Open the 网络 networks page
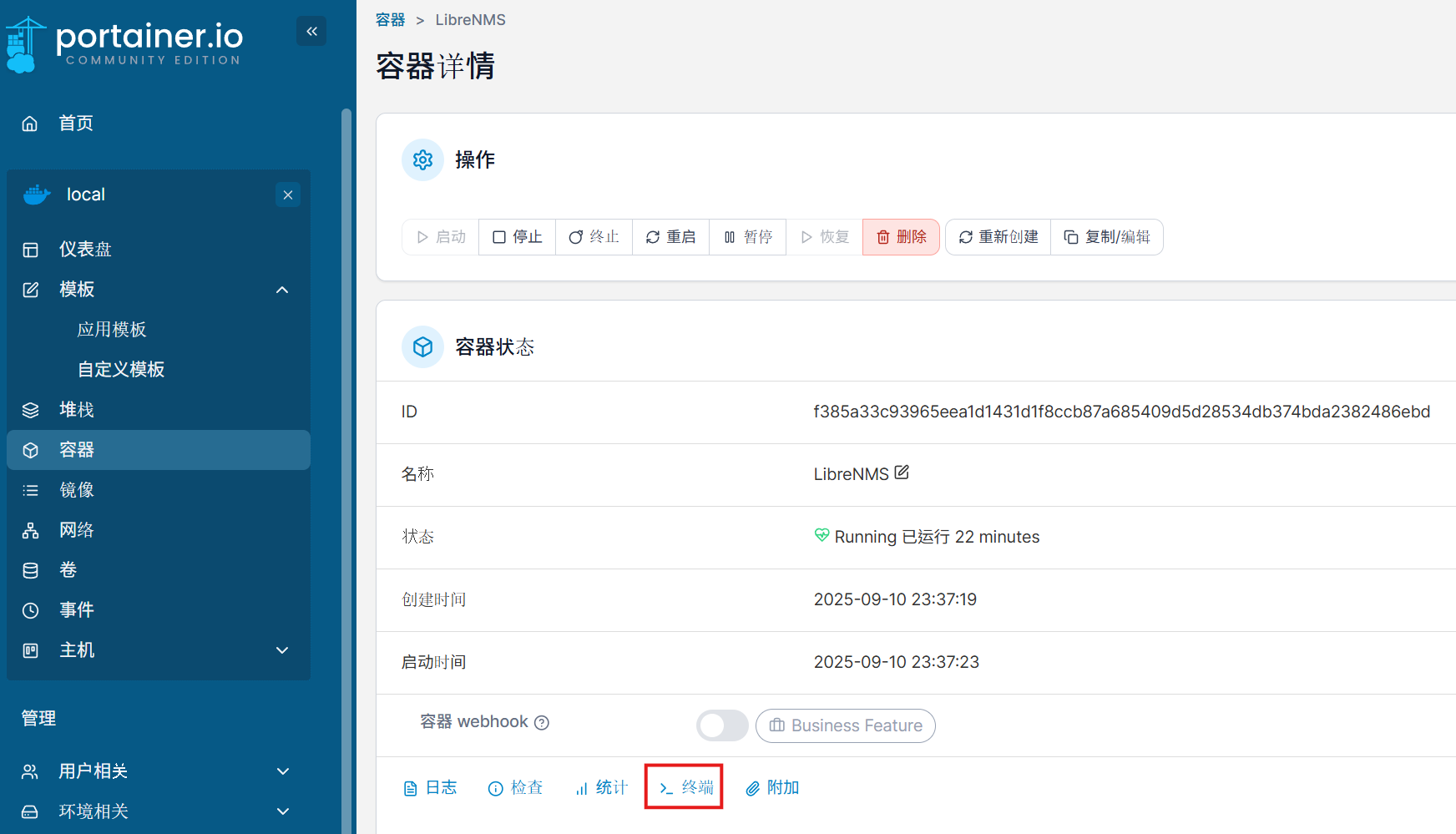 [76, 530]
